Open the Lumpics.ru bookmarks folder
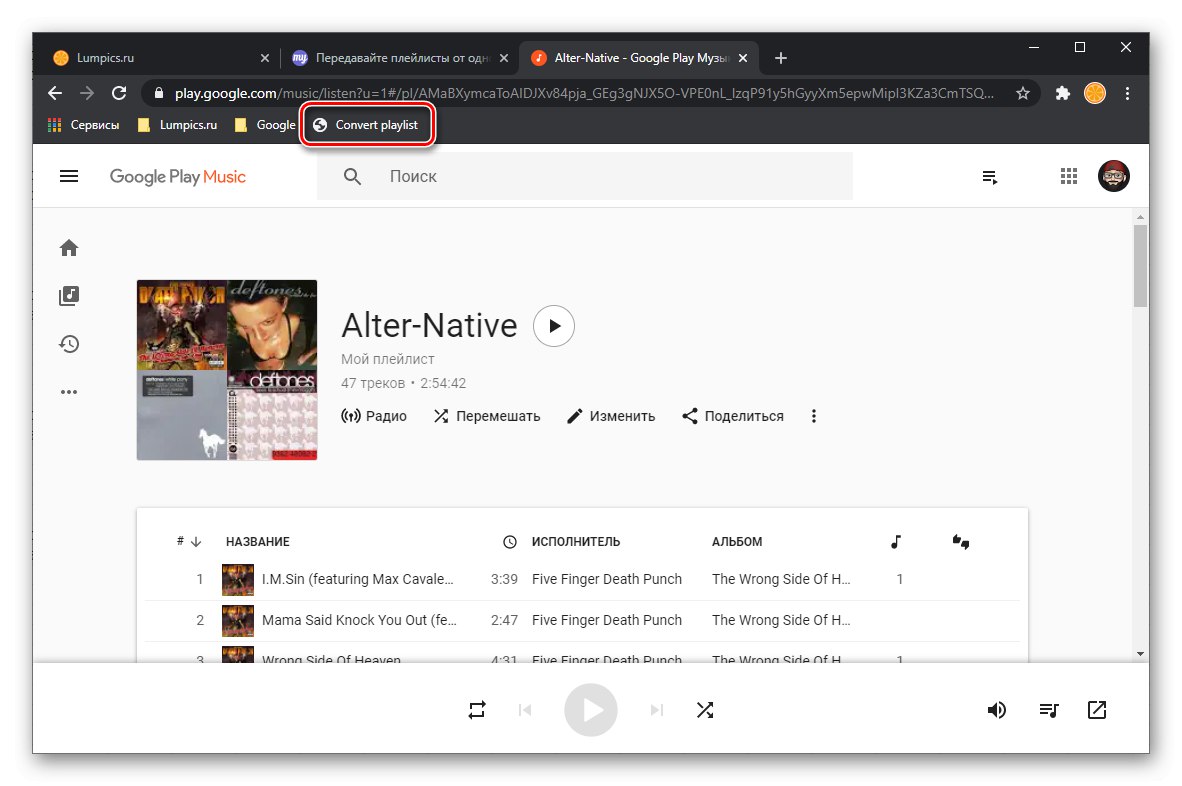The image size is (1182, 786). click(177, 125)
